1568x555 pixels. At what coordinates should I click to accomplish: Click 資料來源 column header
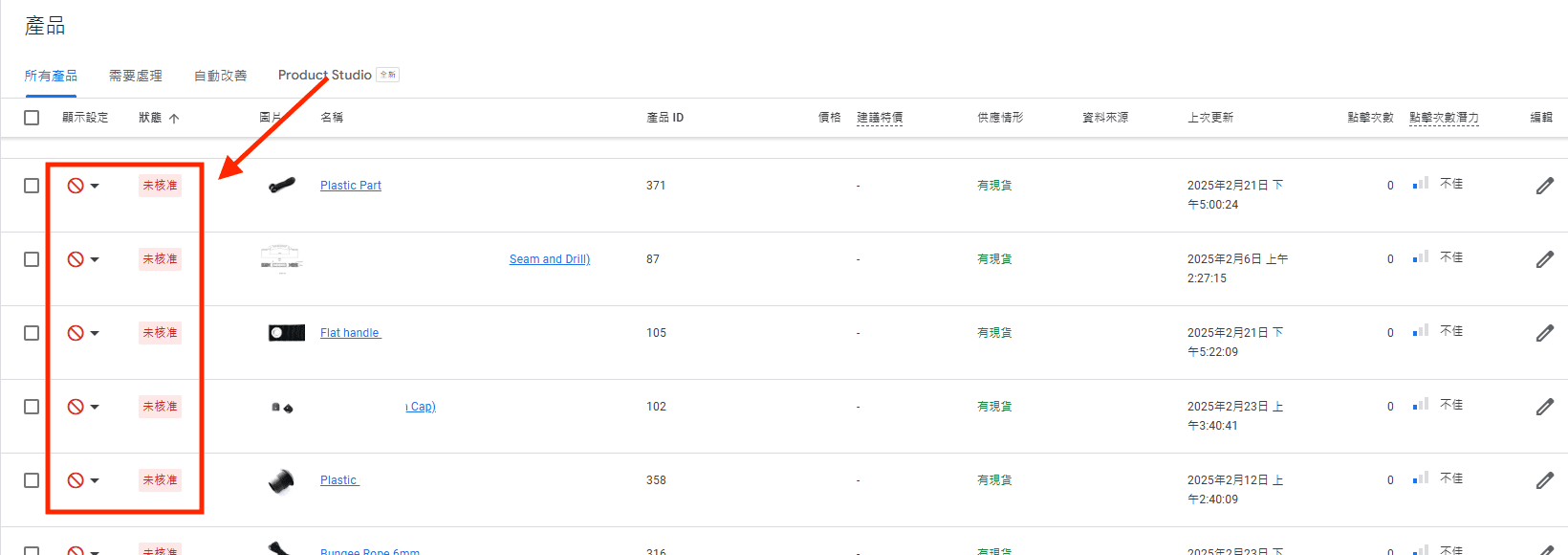pos(1105,118)
